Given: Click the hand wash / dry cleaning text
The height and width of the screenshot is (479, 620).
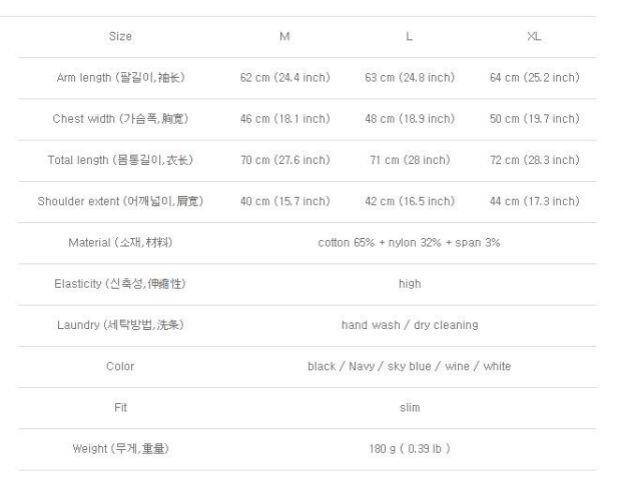Looking at the screenshot, I should [x=409, y=325].
